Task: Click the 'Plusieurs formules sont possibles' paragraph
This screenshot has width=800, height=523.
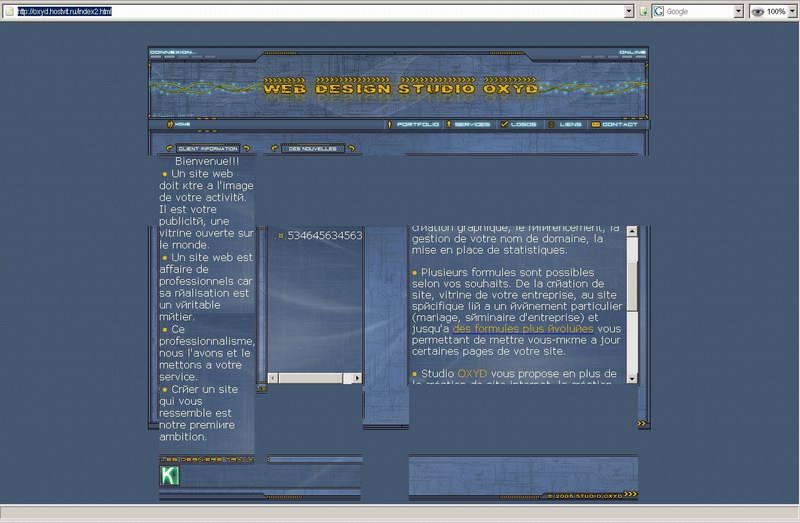Action: point(517,312)
